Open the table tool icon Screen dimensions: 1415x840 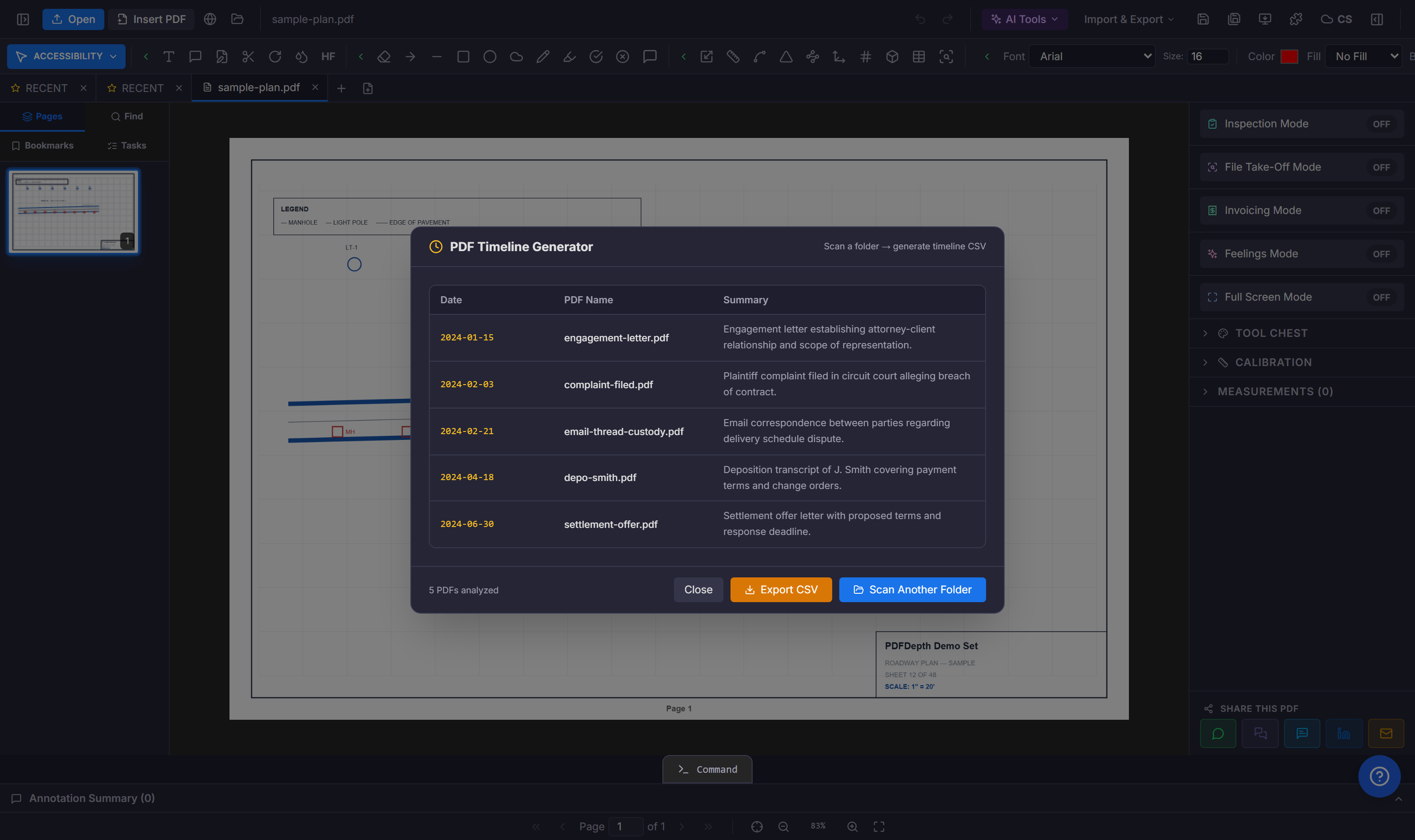tap(918, 57)
